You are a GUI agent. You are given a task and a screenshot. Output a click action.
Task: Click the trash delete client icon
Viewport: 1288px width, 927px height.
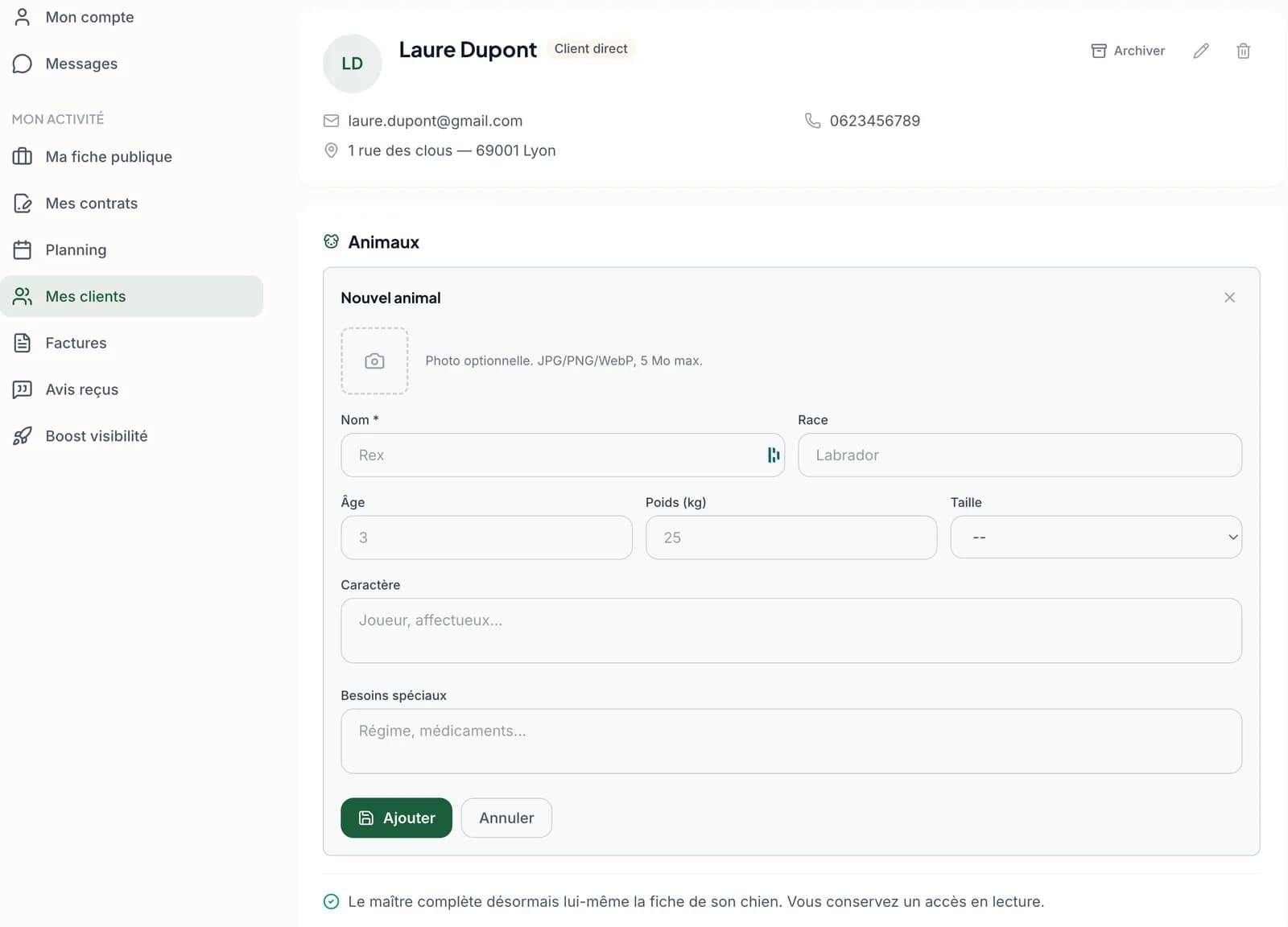(1243, 51)
